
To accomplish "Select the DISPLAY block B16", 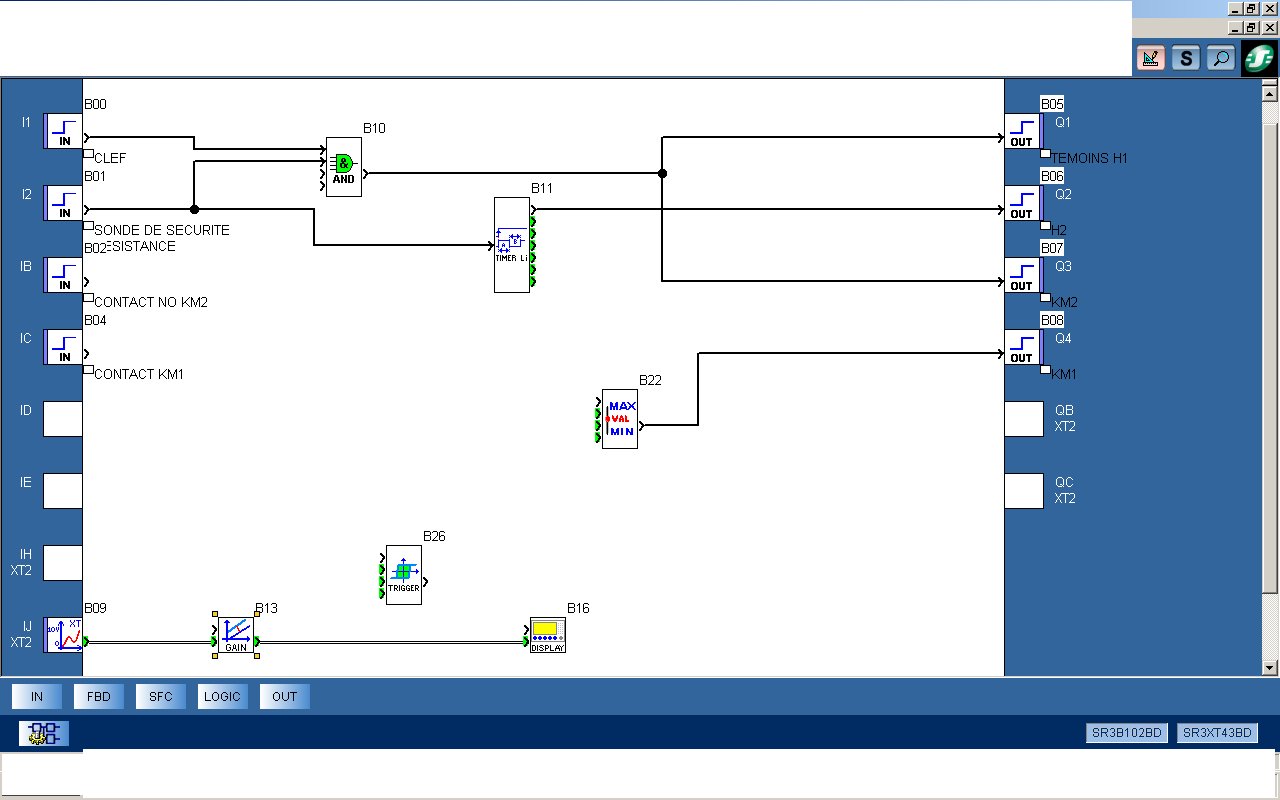I will pos(548,635).
